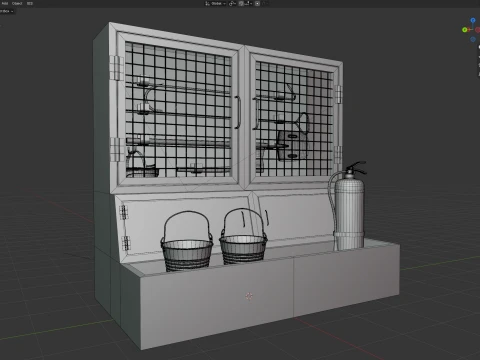Open the snap-to options dropdown

pos(249,3)
